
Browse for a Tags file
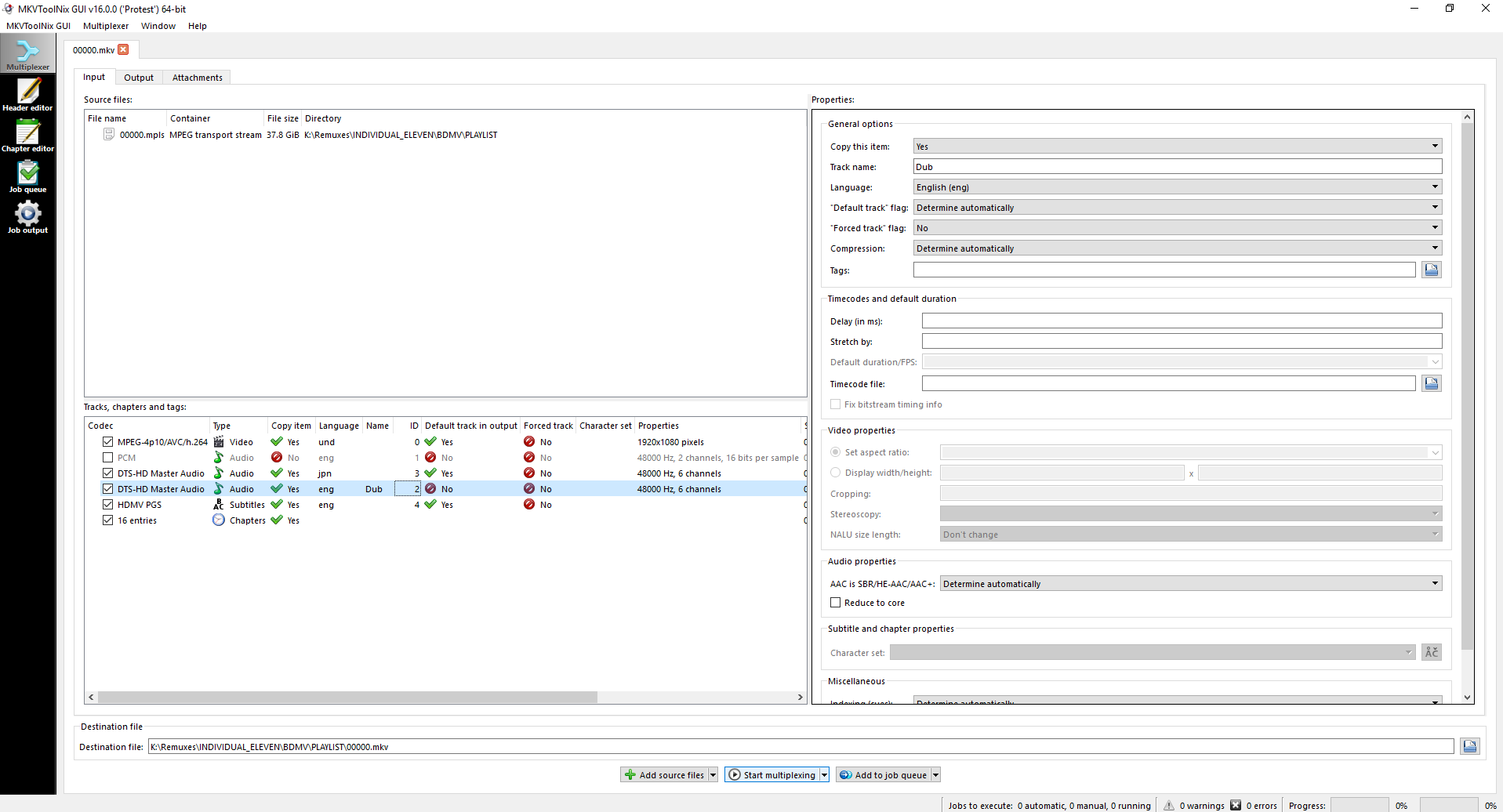pos(1432,270)
